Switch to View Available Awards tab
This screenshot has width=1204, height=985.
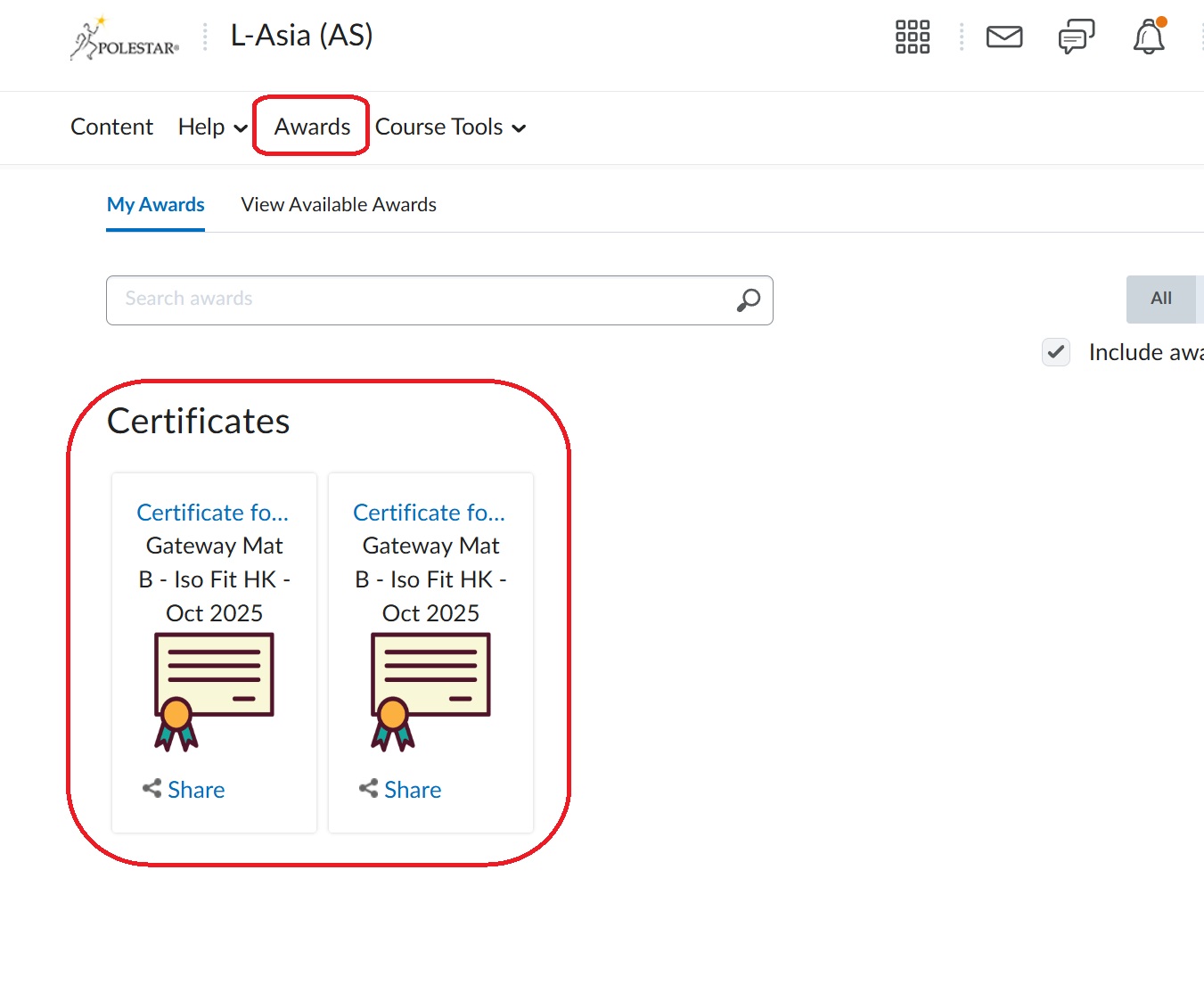[339, 205]
